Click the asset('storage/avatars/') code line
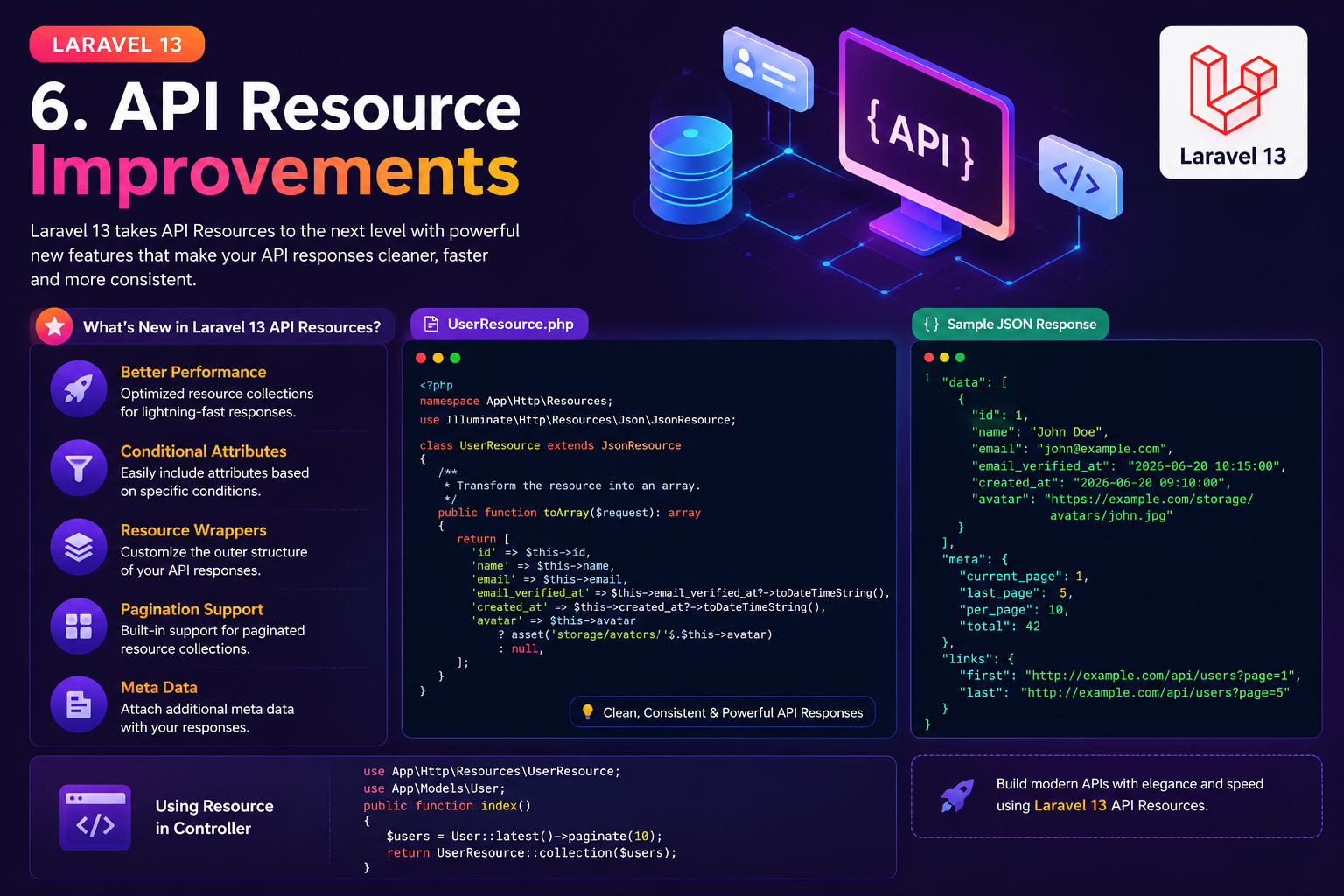Viewport: 1344px width, 896px height. pyautogui.click(x=635, y=634)
